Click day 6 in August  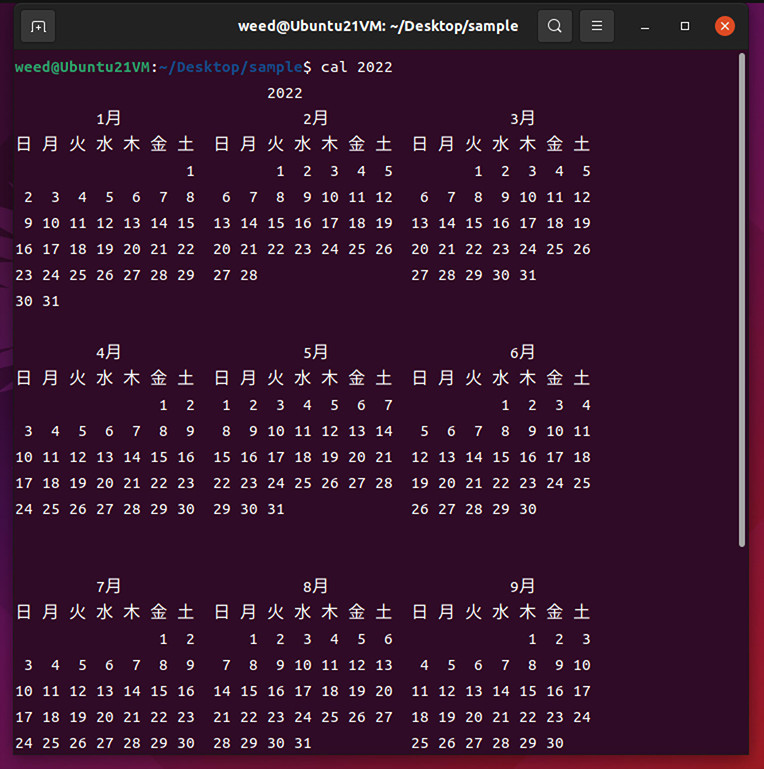(x=388, y=639)
